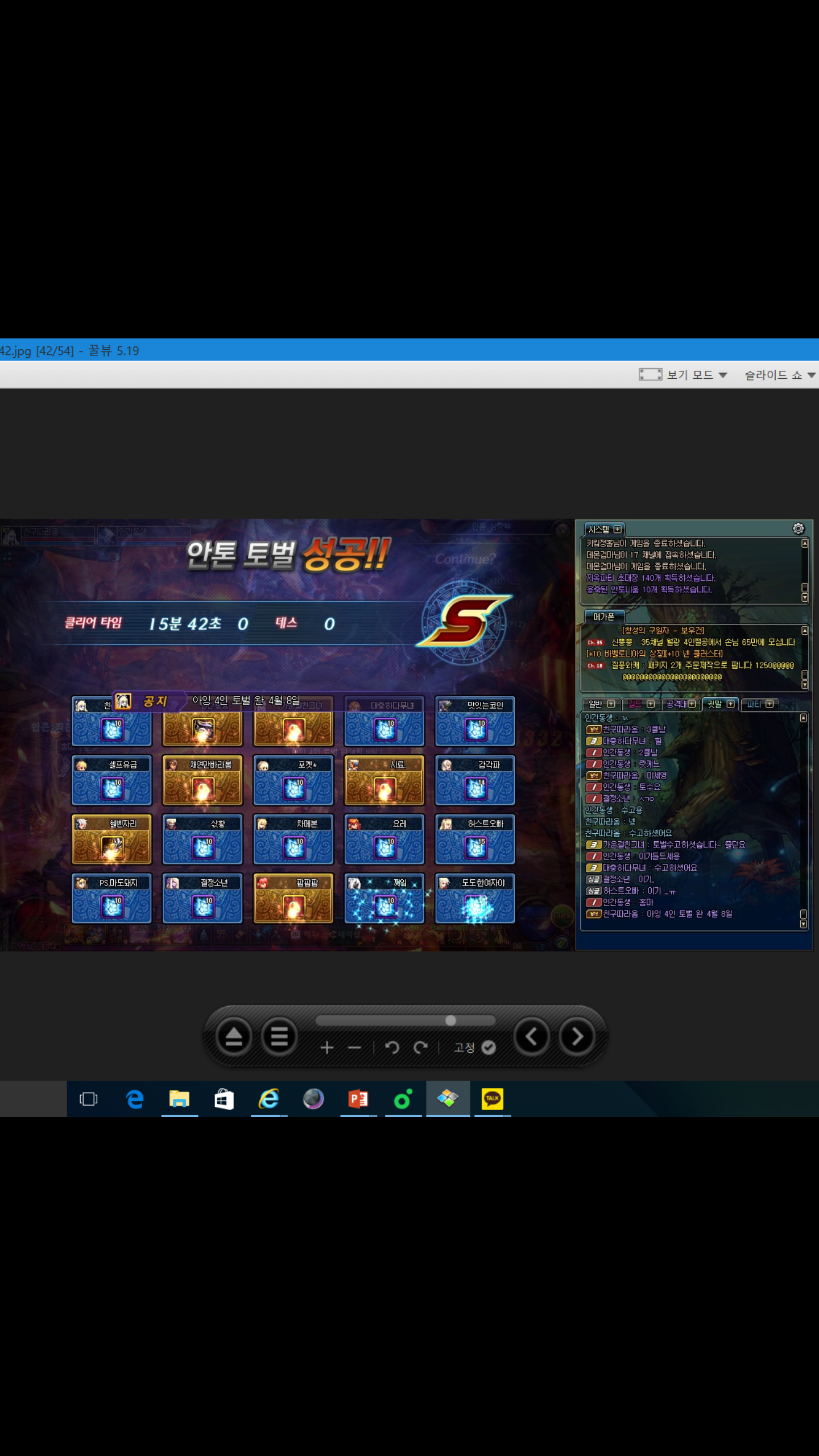Screen dimensions: 819x1456
Task: Click the 메가폰 chat box scroll-down arrow
Action: pos(805,685)
